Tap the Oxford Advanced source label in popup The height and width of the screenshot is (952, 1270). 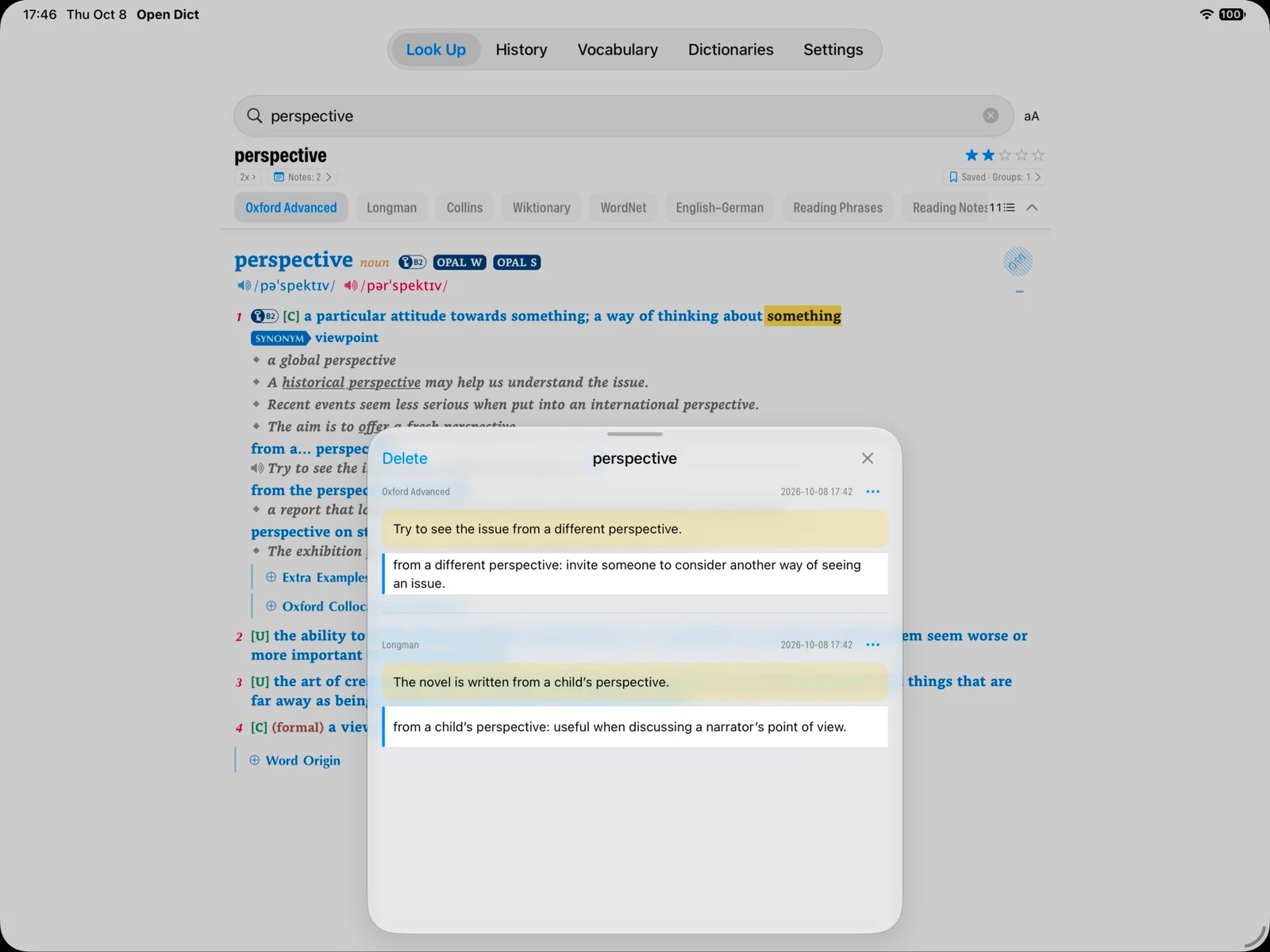pyautogui.click(x=416, y=492)
